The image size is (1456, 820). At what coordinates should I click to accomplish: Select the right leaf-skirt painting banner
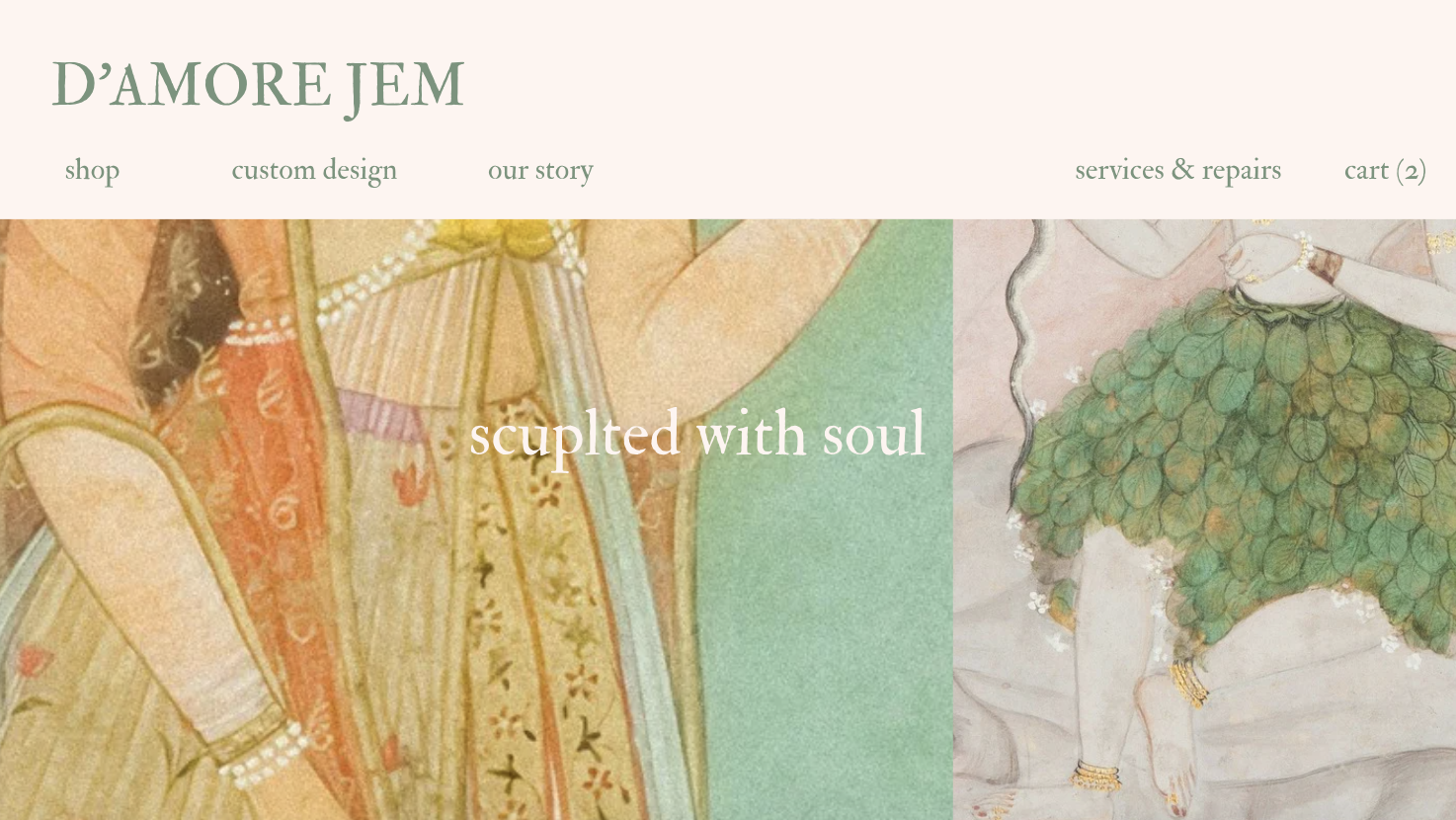1204,520
